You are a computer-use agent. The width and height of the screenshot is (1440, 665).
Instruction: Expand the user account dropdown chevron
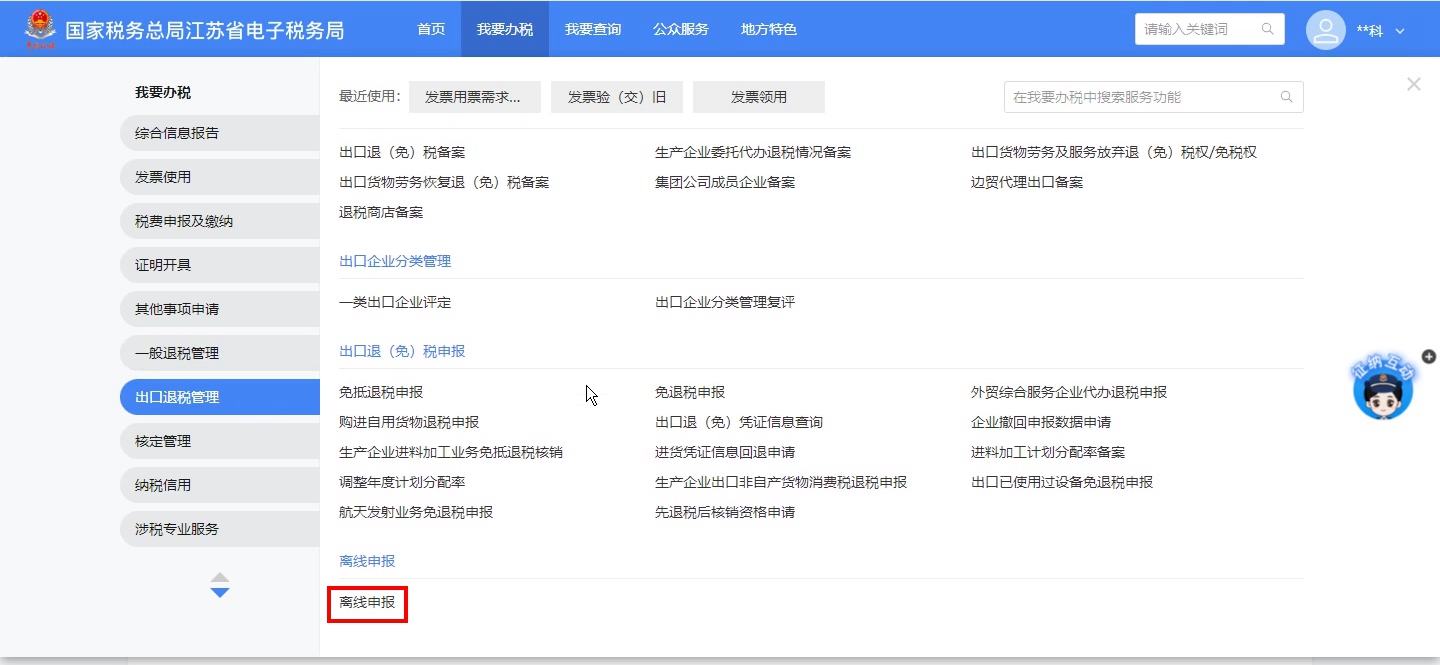click(1400, 31)
